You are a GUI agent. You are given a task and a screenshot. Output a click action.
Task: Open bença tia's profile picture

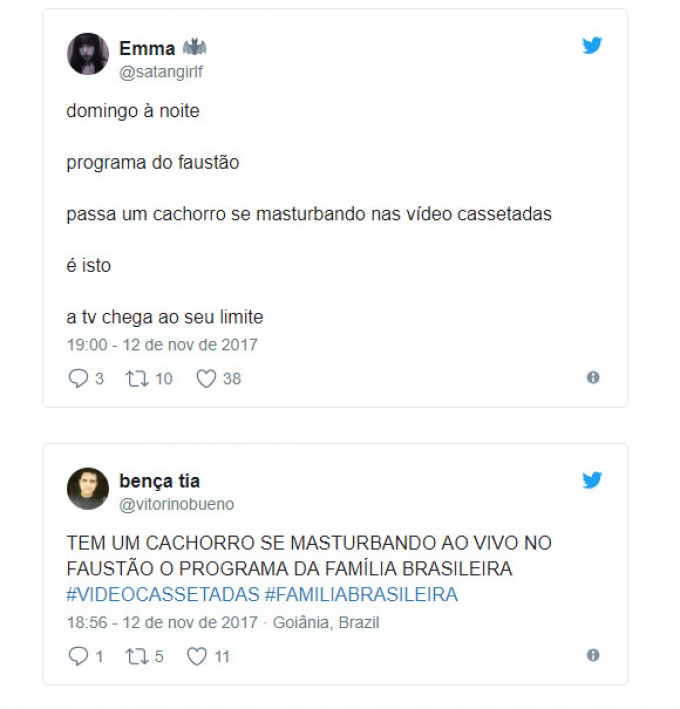click(88, 489)
